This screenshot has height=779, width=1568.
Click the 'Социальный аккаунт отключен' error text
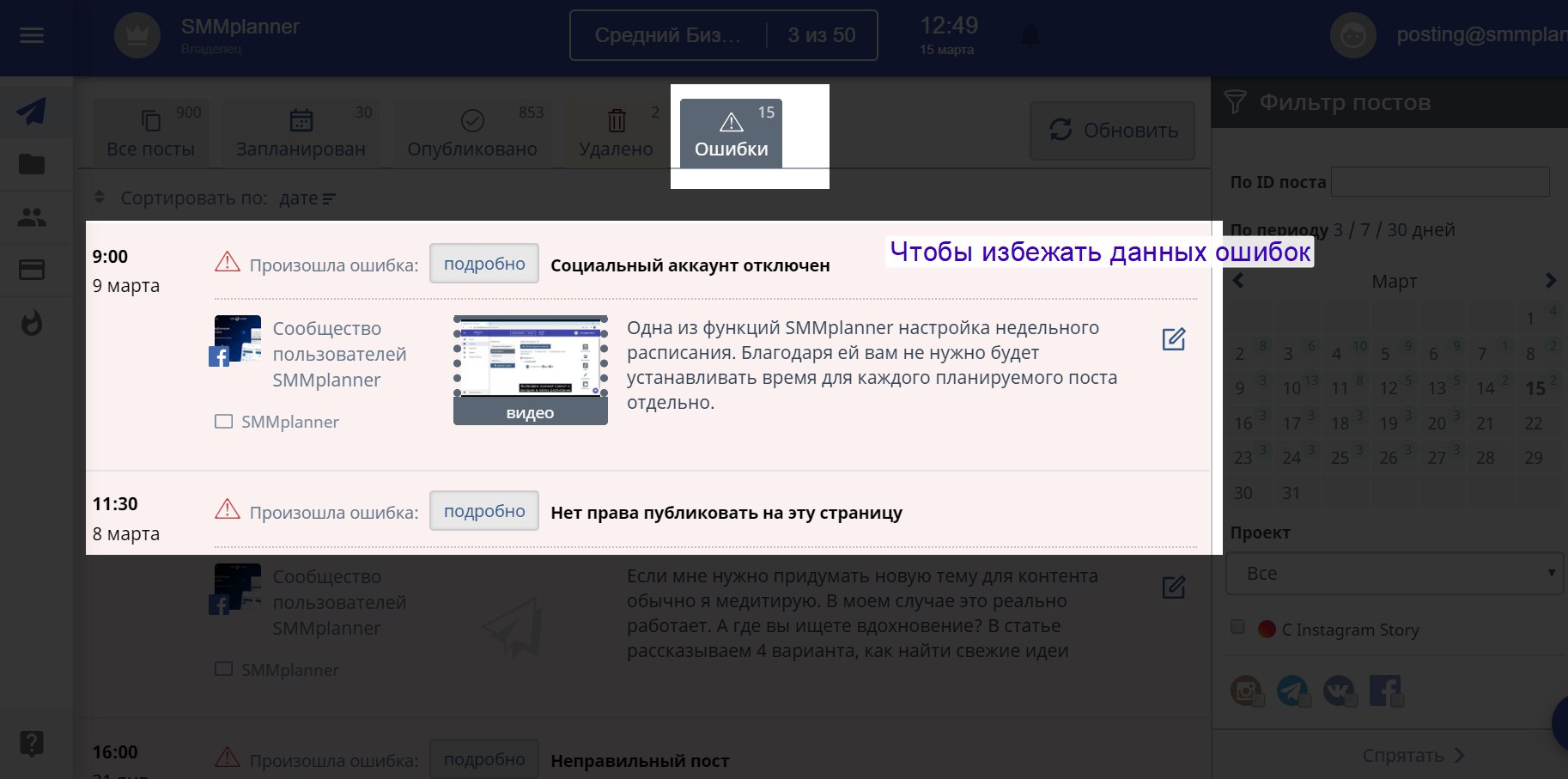690,265
